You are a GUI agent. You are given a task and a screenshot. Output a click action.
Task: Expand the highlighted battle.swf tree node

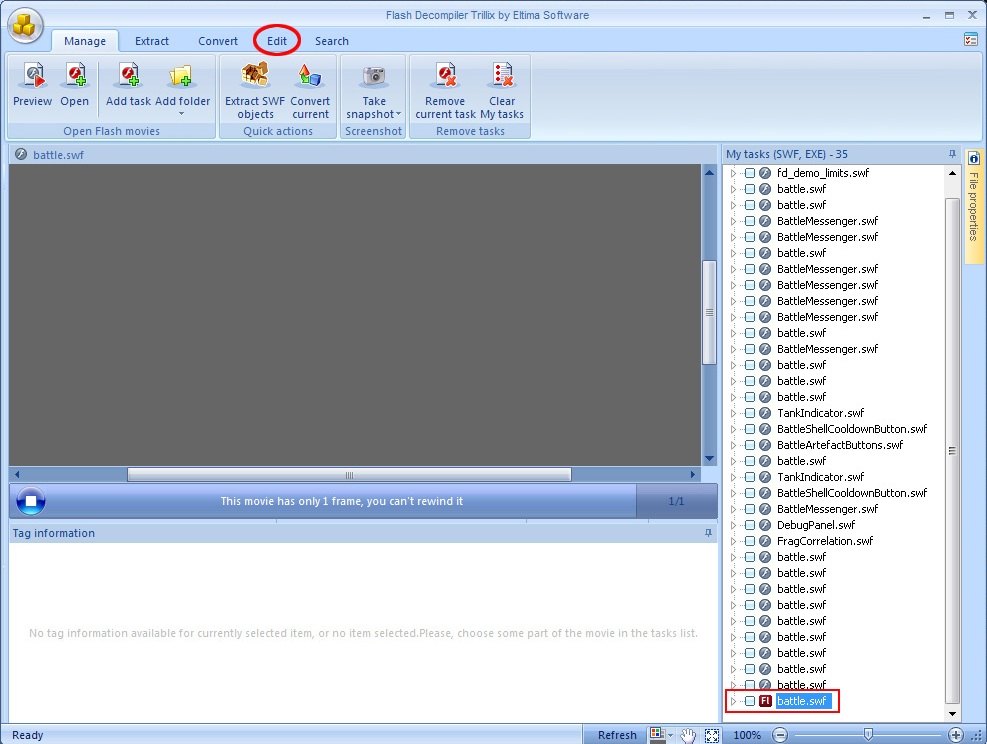tap(733, 701)
